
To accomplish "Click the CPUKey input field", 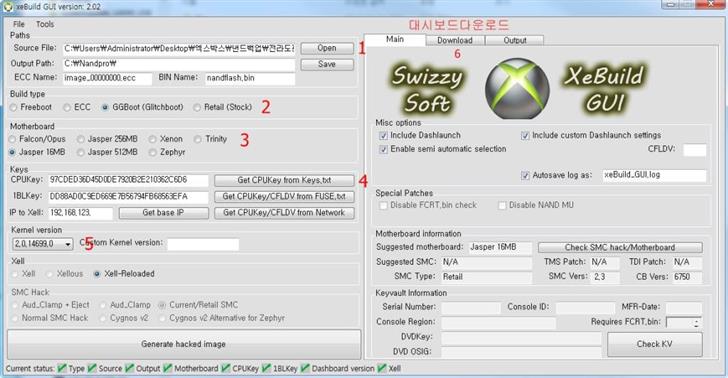I will [x=128, y=180].
